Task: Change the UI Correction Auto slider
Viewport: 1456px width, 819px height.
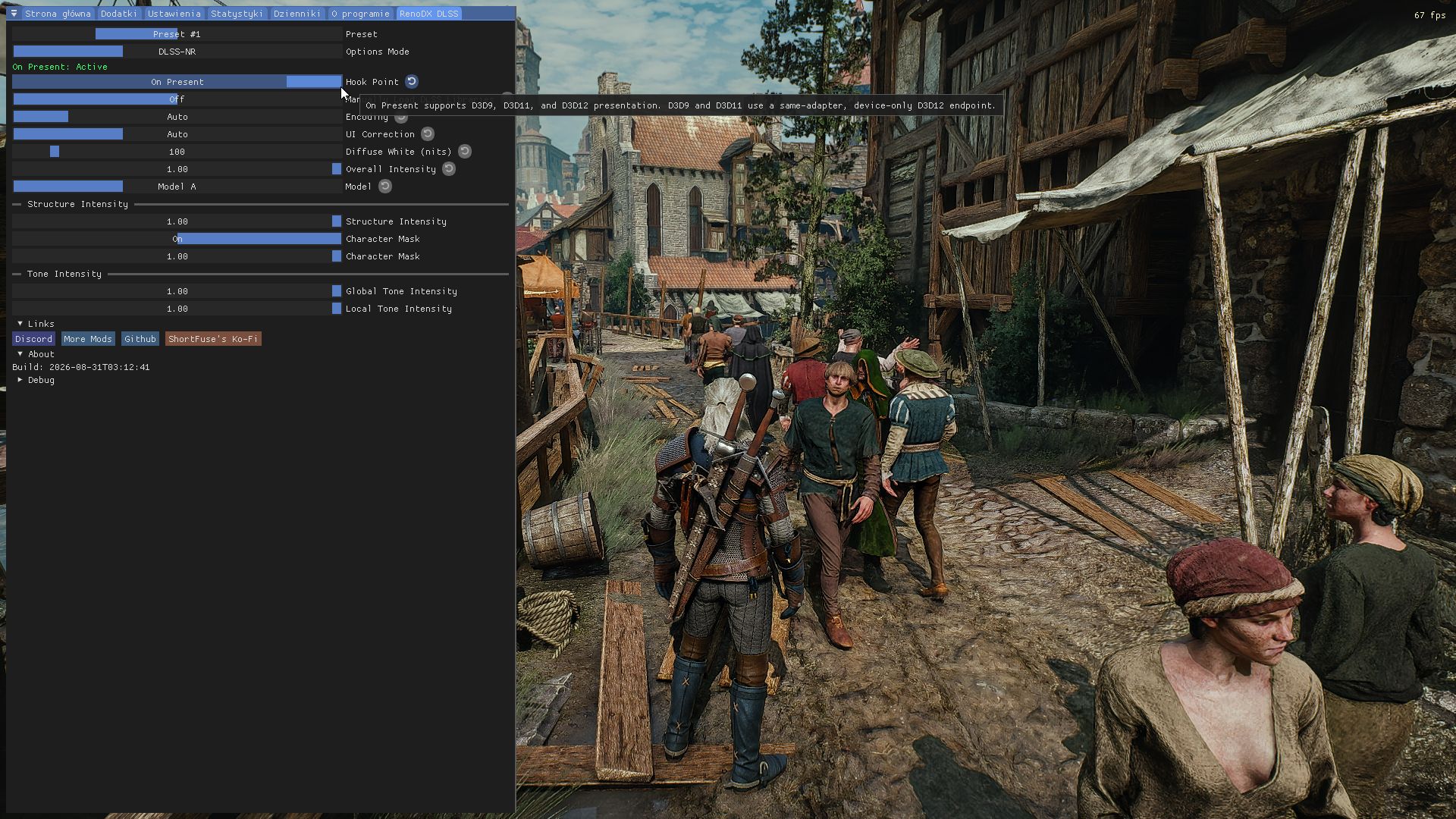Action: (x=177, y=134)
